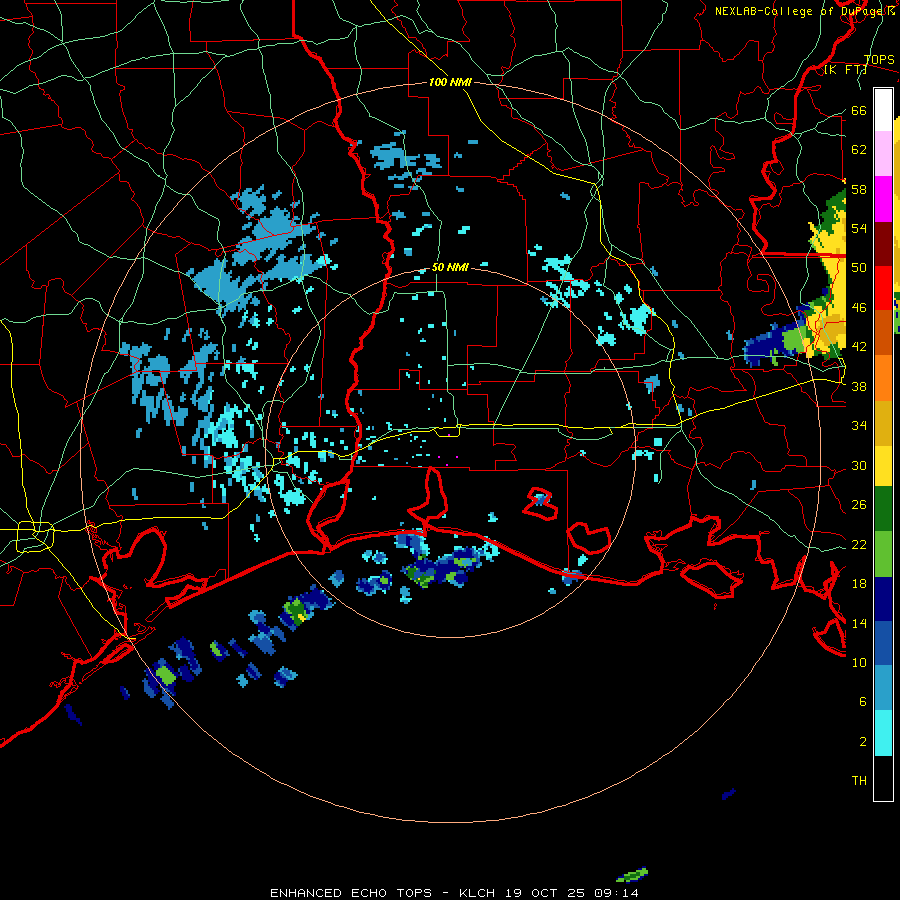This screenshot has width=900, height=900.
Task: Click the legend value '10'
Action: click(859, 662)
